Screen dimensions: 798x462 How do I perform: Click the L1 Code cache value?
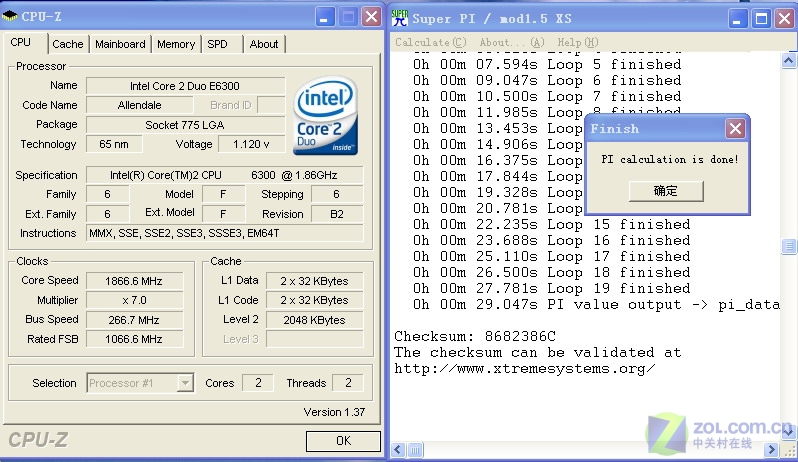(315, 300)
